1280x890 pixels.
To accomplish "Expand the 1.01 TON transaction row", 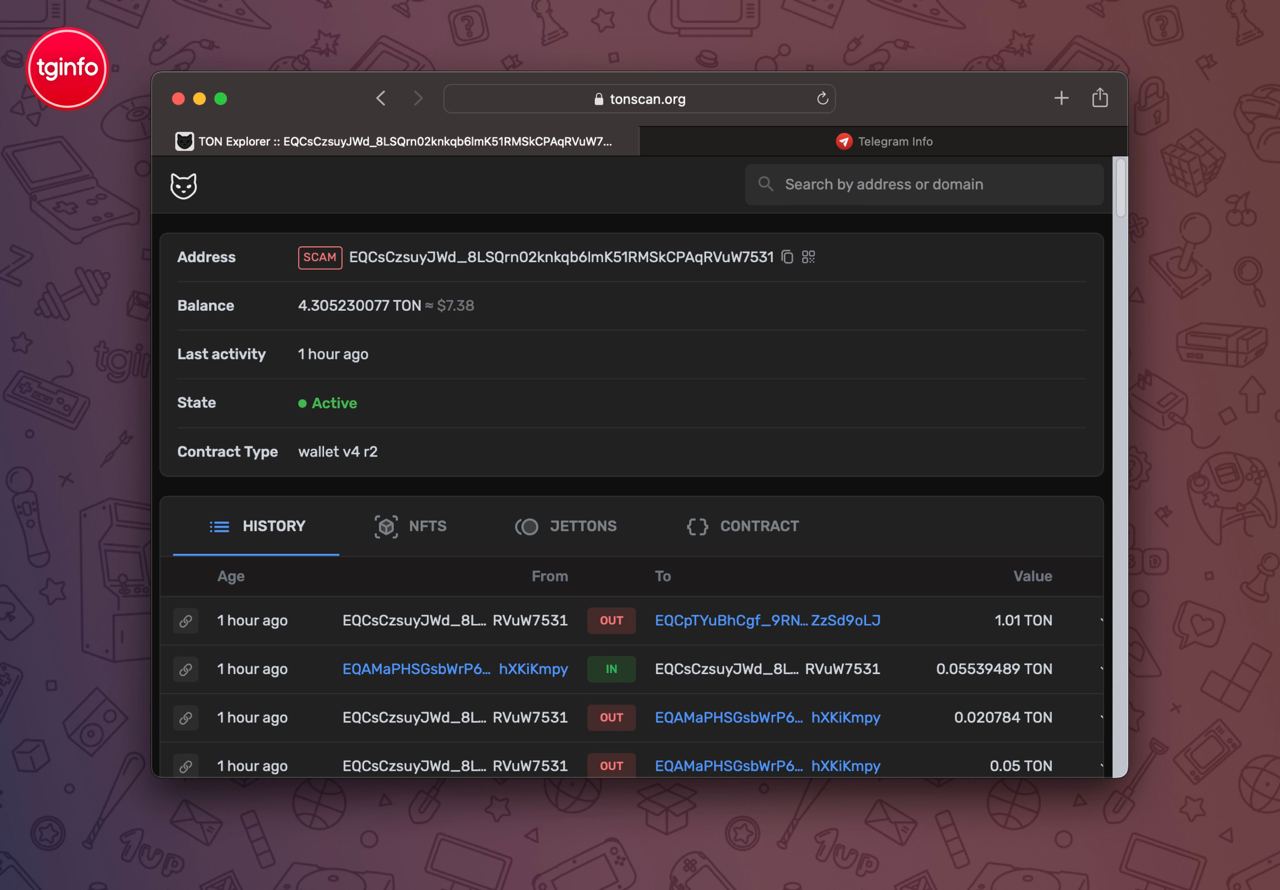I will 1101,621.
